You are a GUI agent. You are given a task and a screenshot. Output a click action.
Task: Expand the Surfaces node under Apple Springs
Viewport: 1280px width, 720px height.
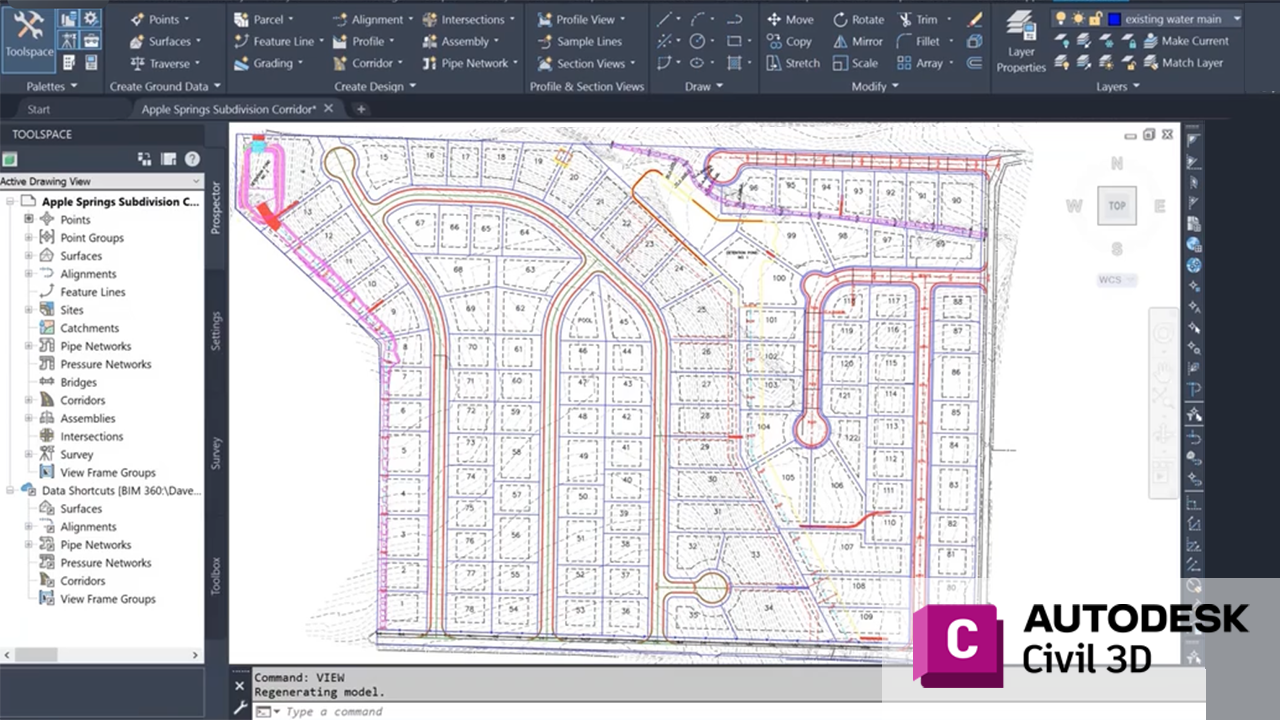(28, 255)
